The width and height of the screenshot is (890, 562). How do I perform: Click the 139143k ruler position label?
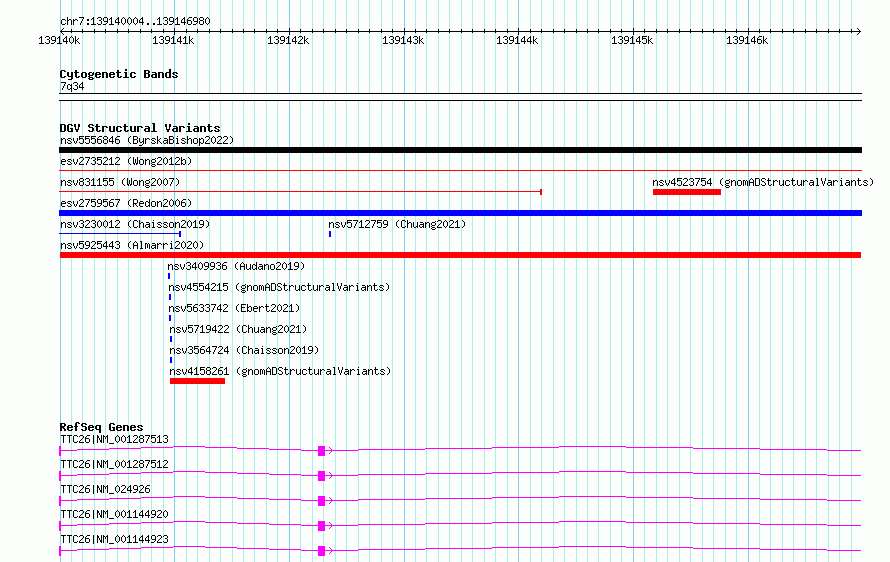(x=403, y=40)
